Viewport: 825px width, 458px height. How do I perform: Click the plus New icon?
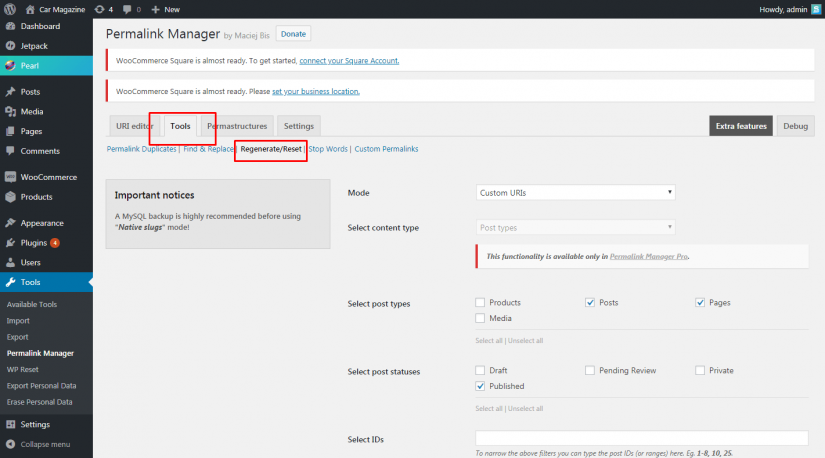[155, 9]
